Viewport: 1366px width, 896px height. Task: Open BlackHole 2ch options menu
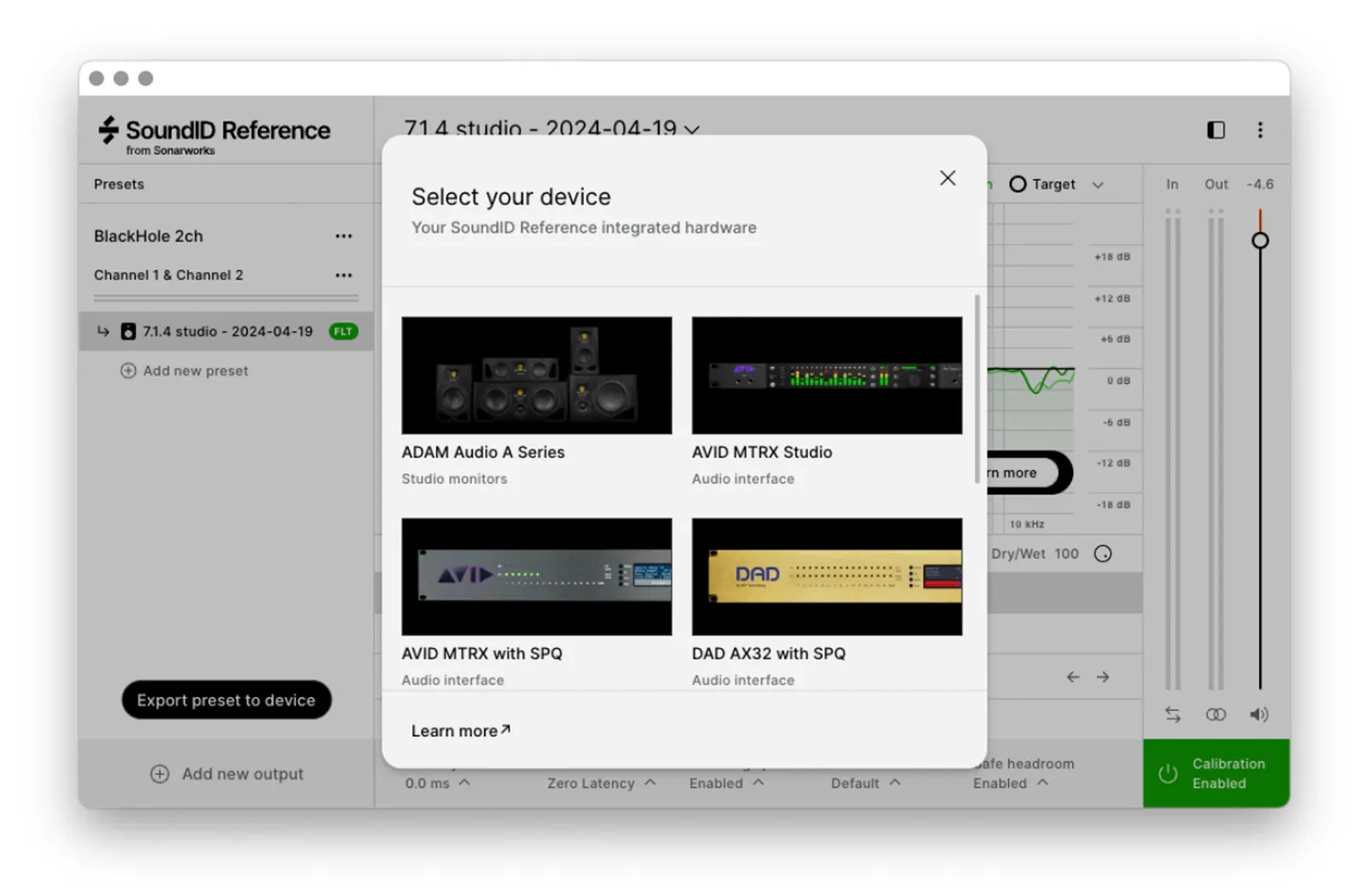(343, 236)
